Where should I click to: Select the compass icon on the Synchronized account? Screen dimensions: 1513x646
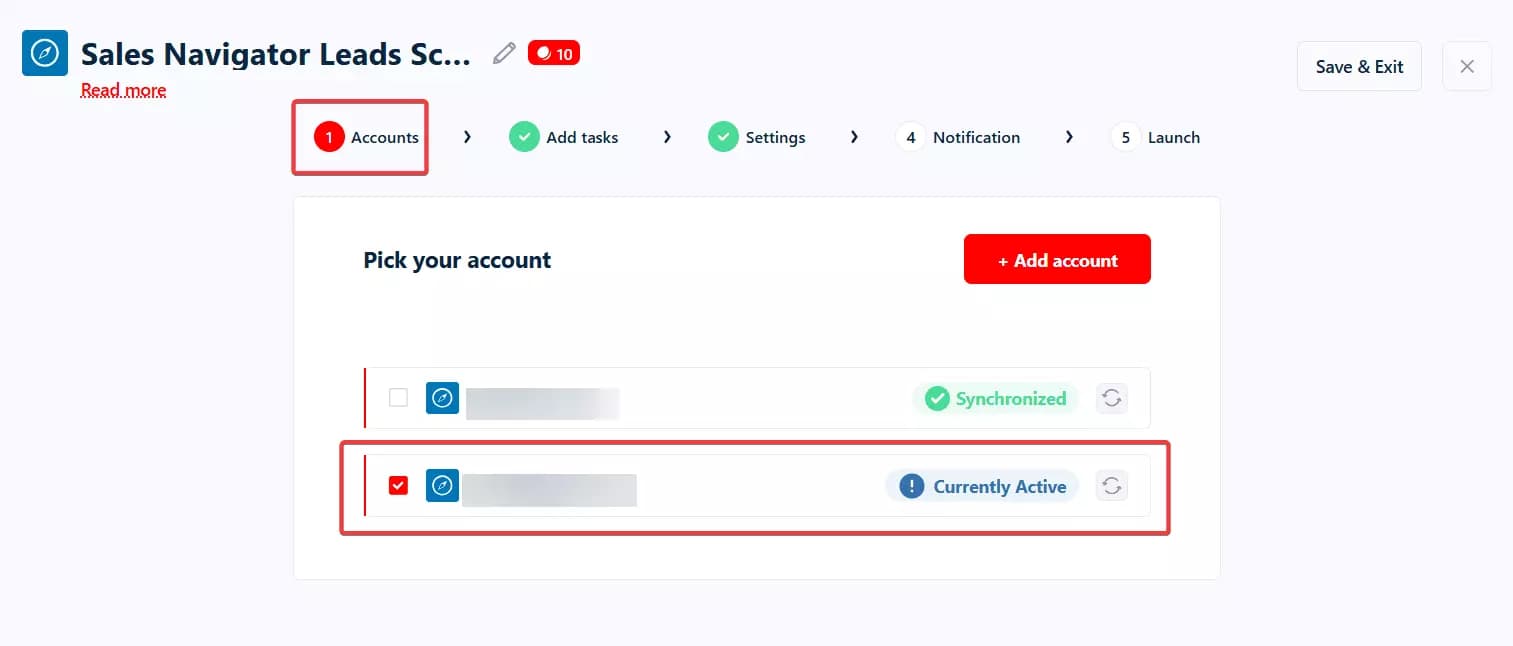(x=442, y=398)
